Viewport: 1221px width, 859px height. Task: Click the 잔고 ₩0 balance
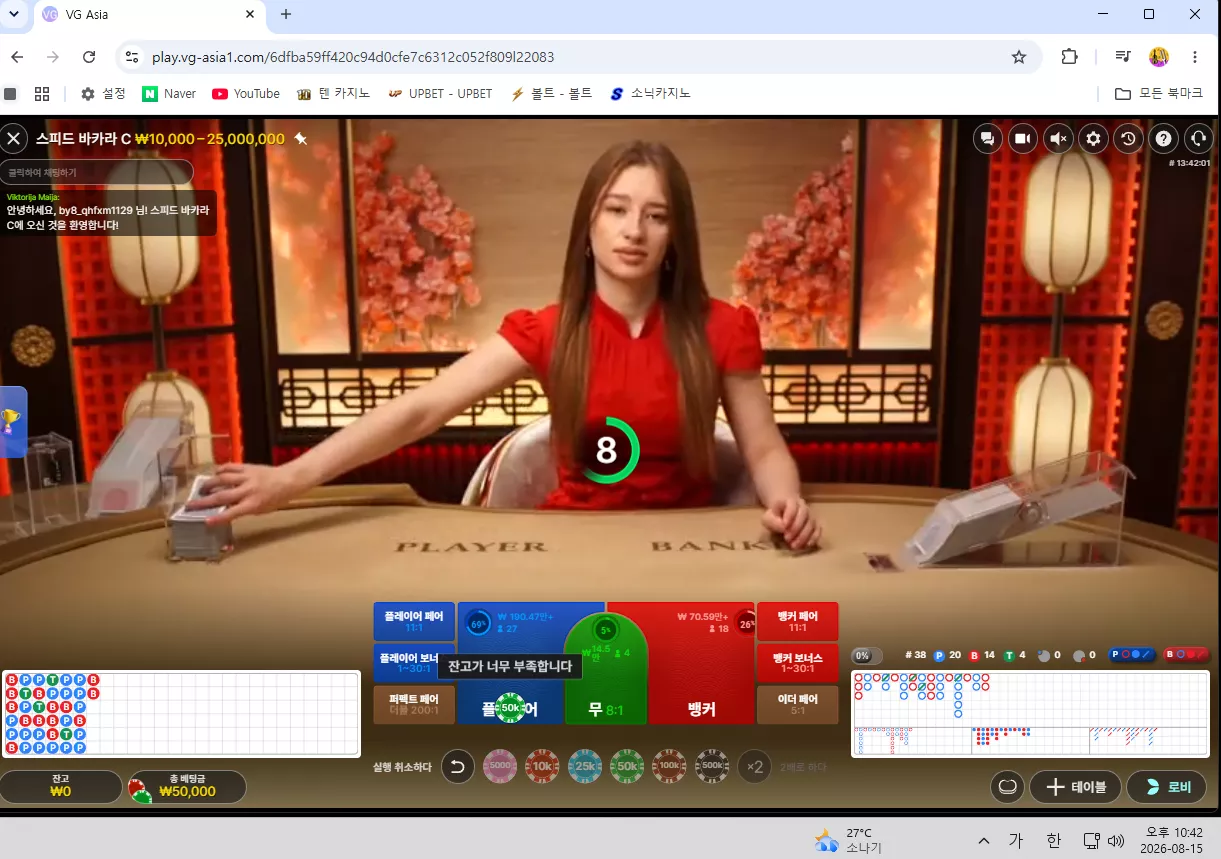(x=61, y=786)
